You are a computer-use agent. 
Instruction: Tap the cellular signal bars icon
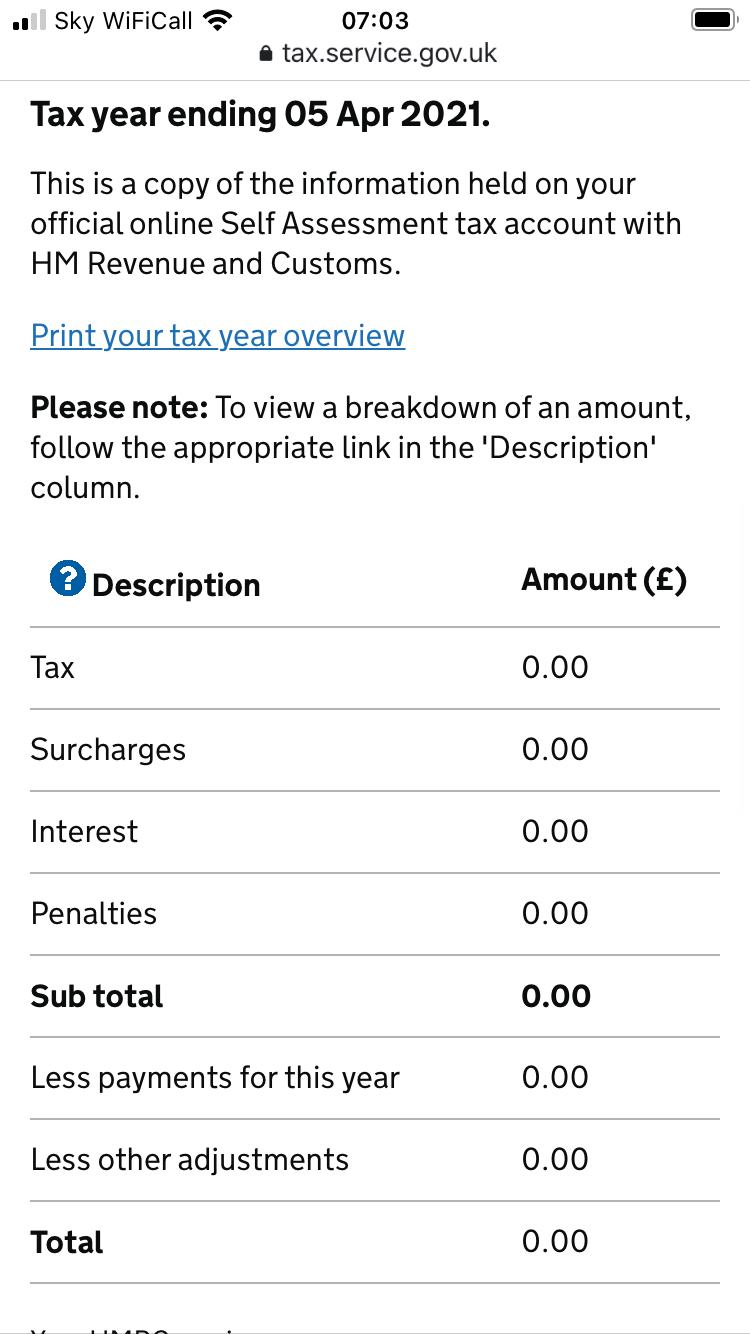click(28, 20)
